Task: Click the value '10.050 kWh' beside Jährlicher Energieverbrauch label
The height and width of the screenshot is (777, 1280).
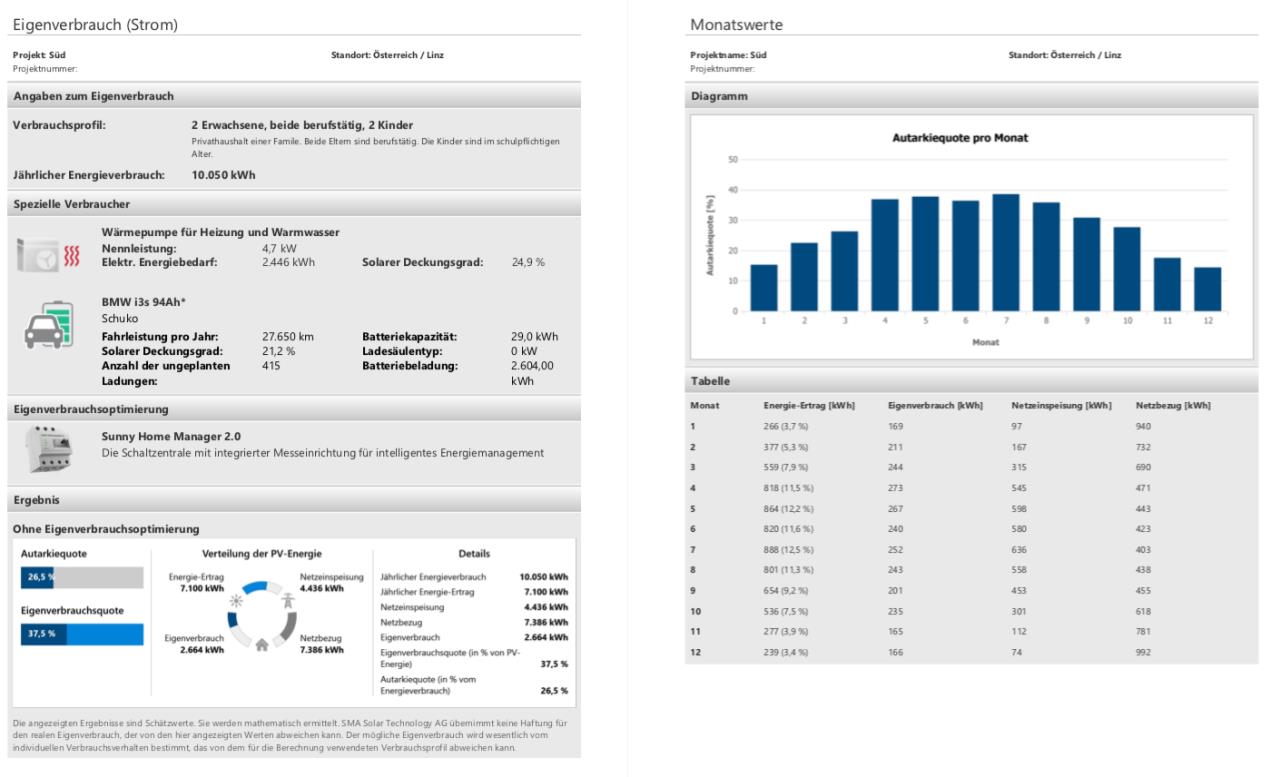Action: pyautogui.click(x=223, y=175)
